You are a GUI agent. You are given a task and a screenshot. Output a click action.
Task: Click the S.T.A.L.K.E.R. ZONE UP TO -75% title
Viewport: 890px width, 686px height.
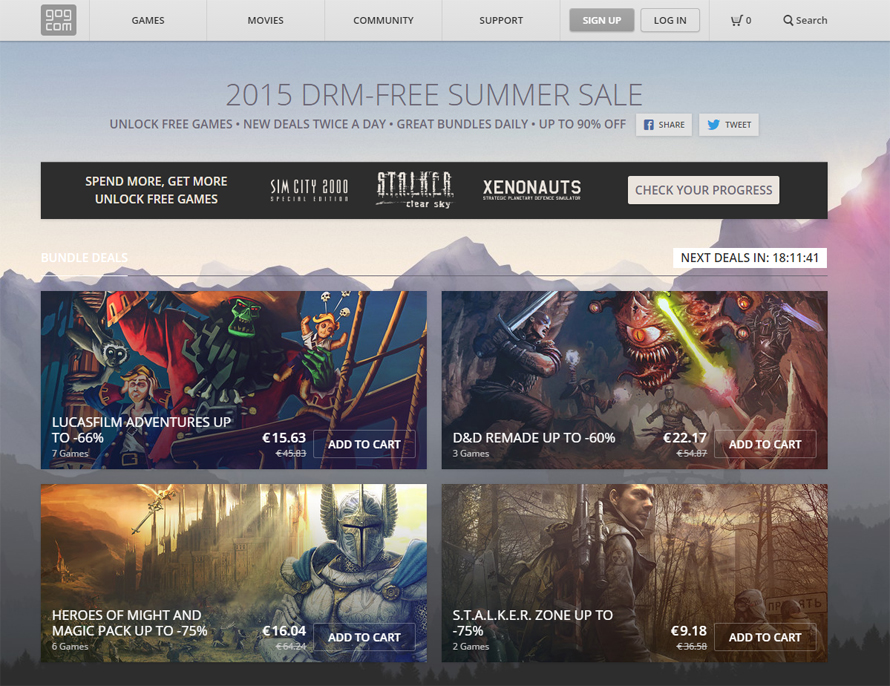(532, 623)
